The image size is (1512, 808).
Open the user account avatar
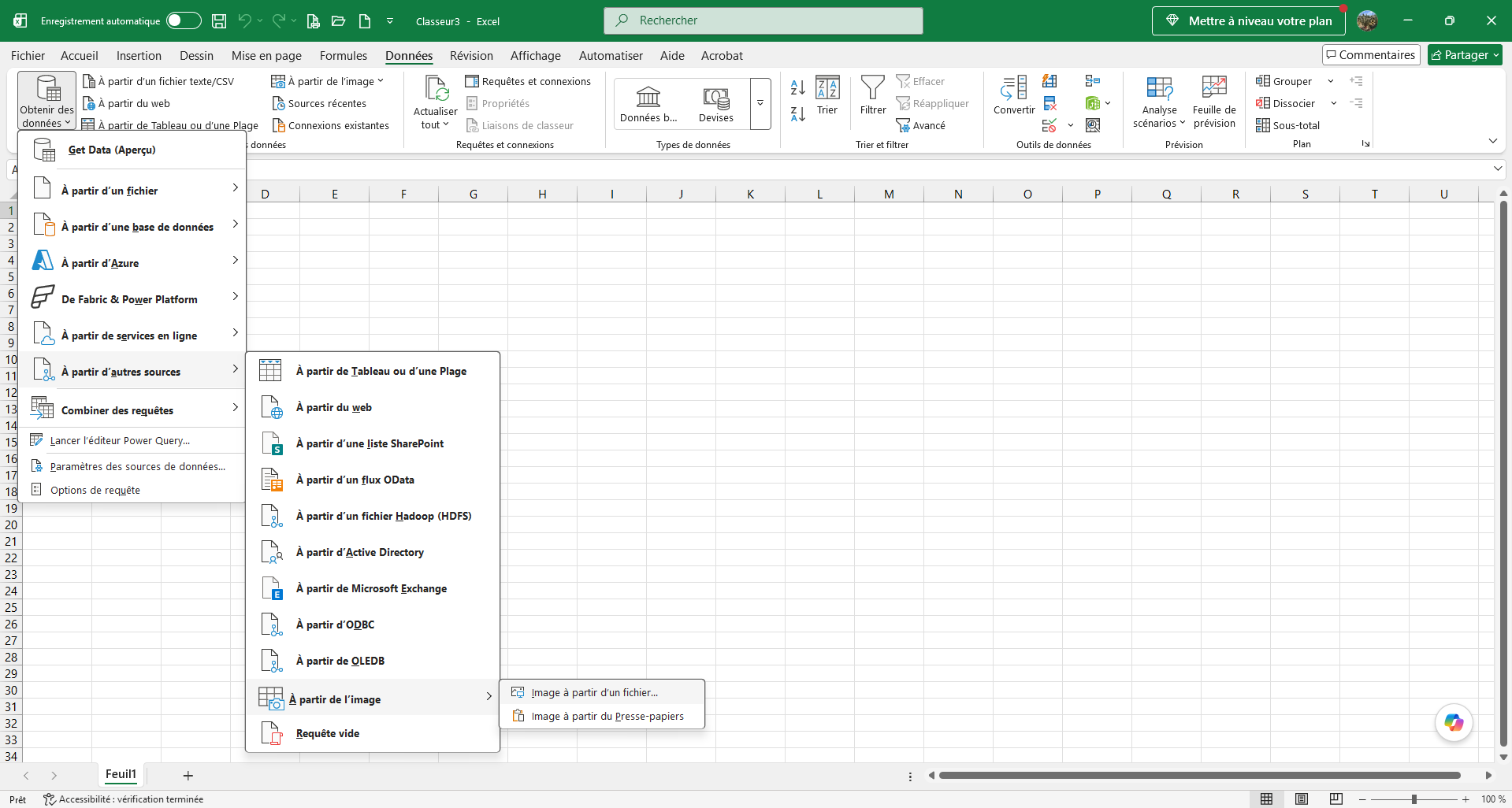[x=1367, y=21]
